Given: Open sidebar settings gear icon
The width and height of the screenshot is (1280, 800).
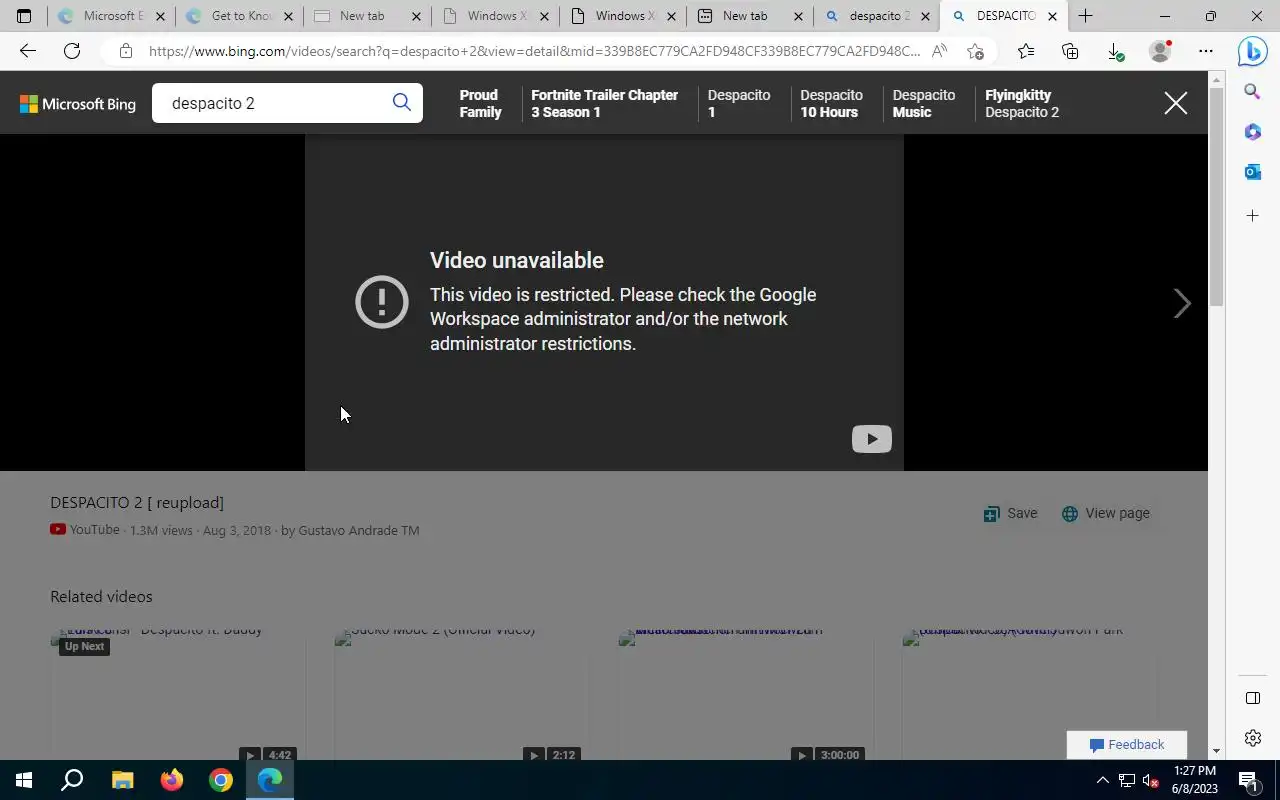Looking at the screenshot, I should pyautogui.click(x=1252, y=738).
